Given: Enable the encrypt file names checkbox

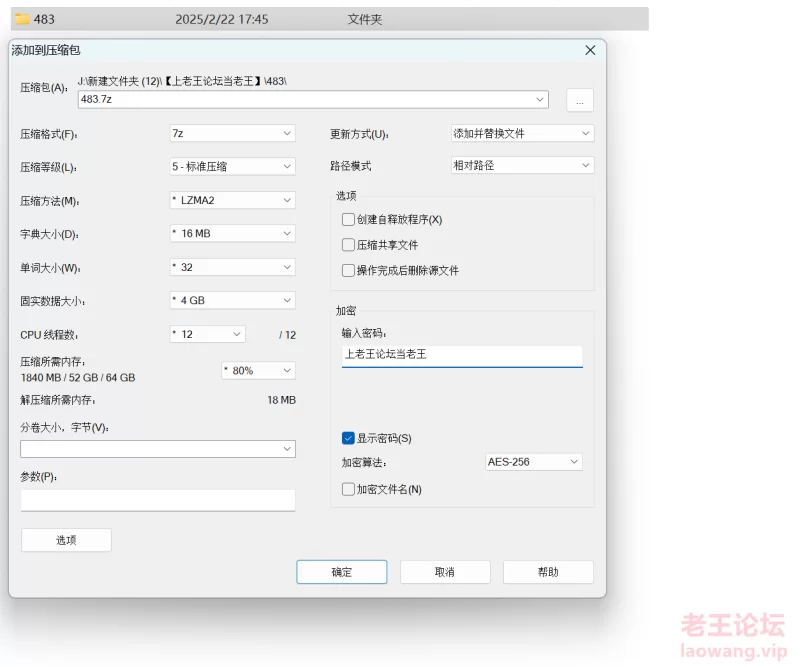Looking at the screenshot, I should coord(348,489).
